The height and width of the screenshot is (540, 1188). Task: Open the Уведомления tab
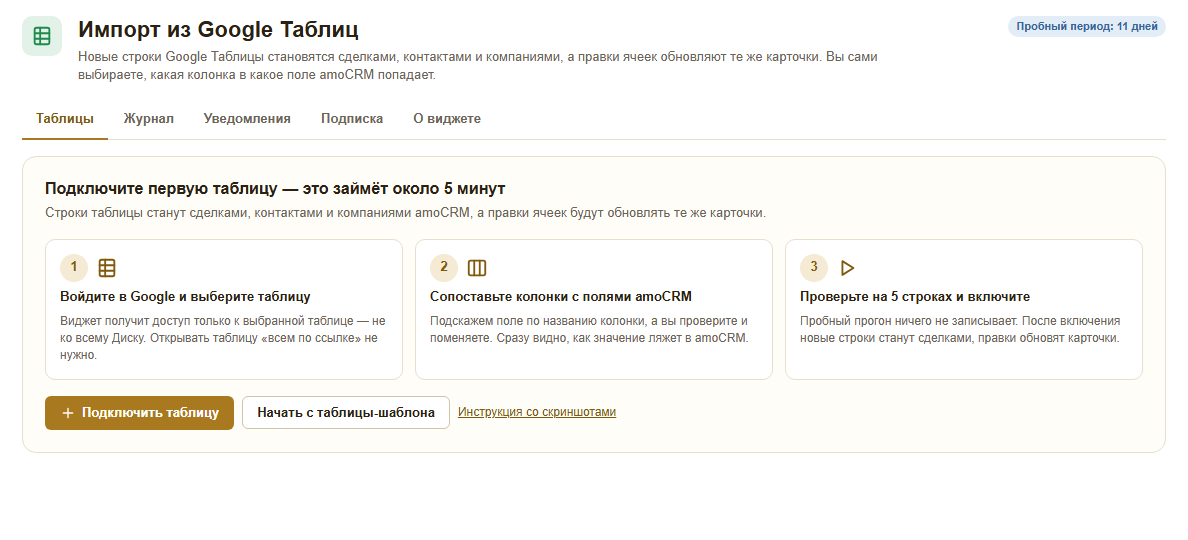tap(247, 119)
